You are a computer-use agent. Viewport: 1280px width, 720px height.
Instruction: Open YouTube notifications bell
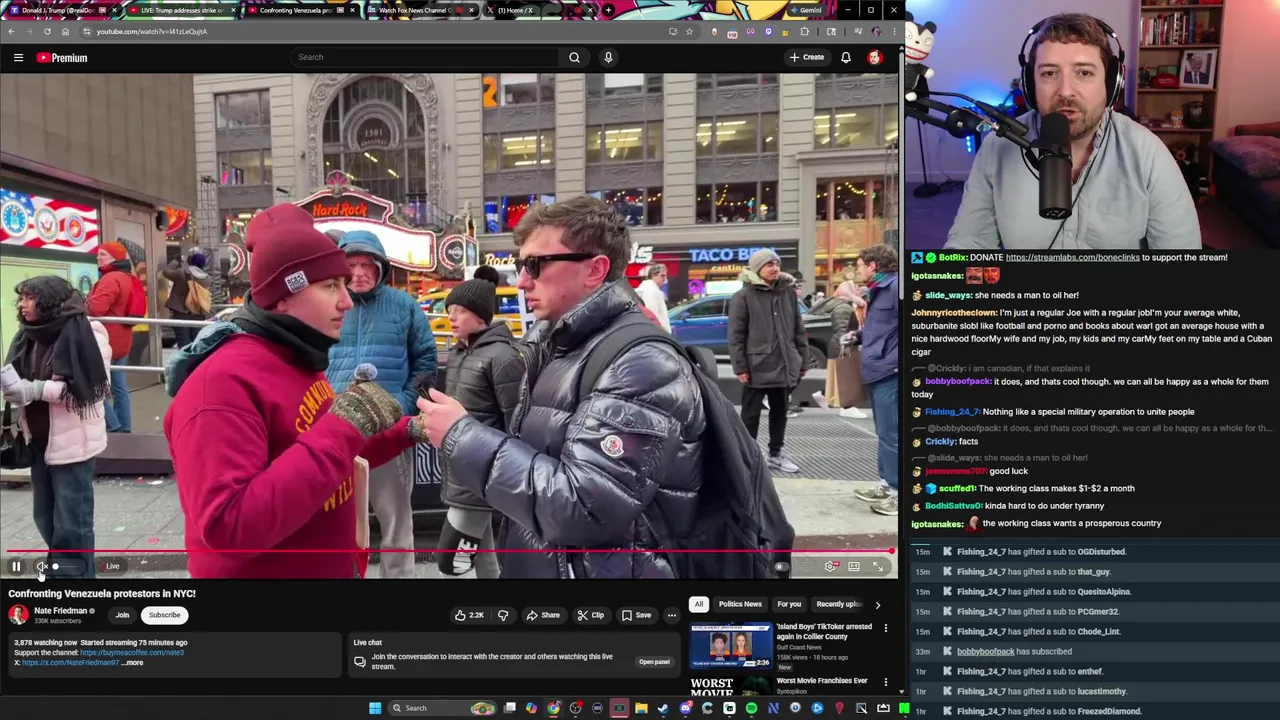[x=846, y=57]
